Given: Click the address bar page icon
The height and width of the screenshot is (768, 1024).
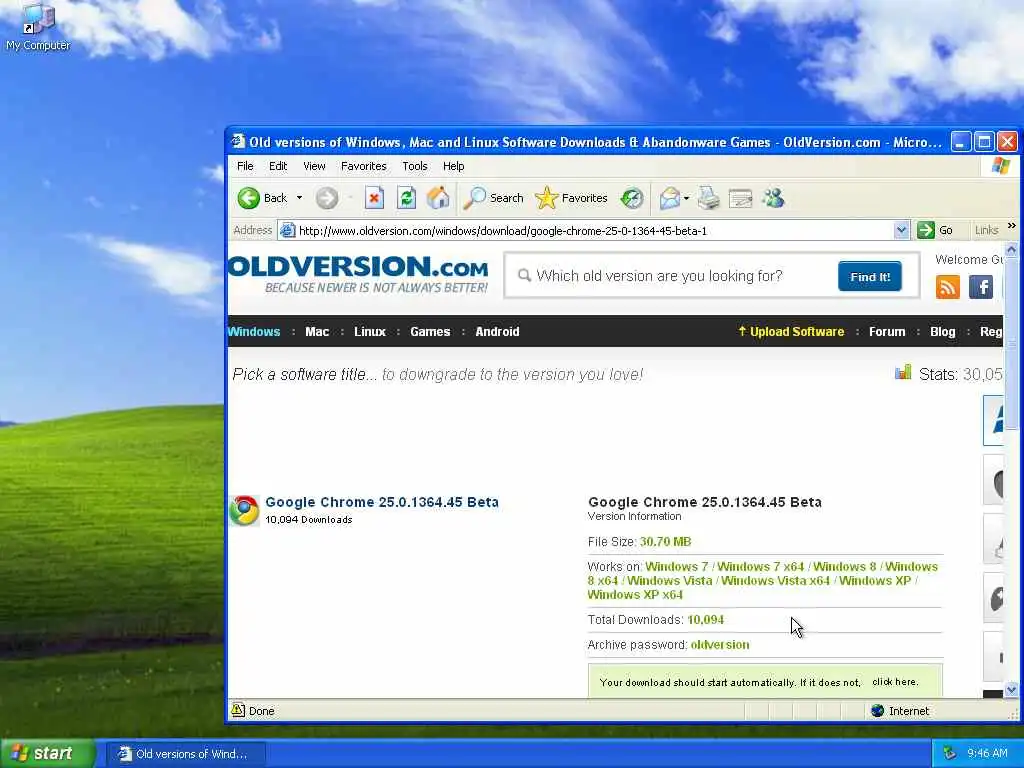Looking at the screenshot, I should pos(287,231).
